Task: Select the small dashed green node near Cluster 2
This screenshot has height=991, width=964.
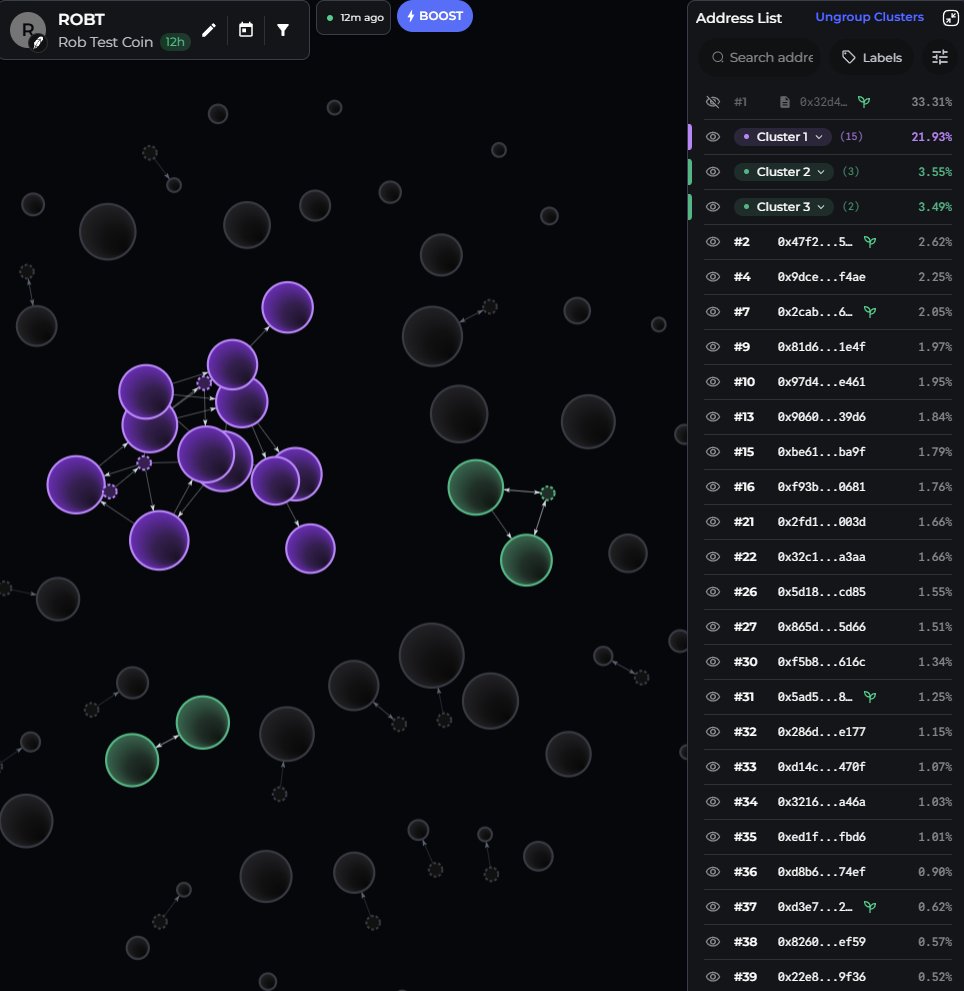Action: pyautogui.click(x=547, y=493)
